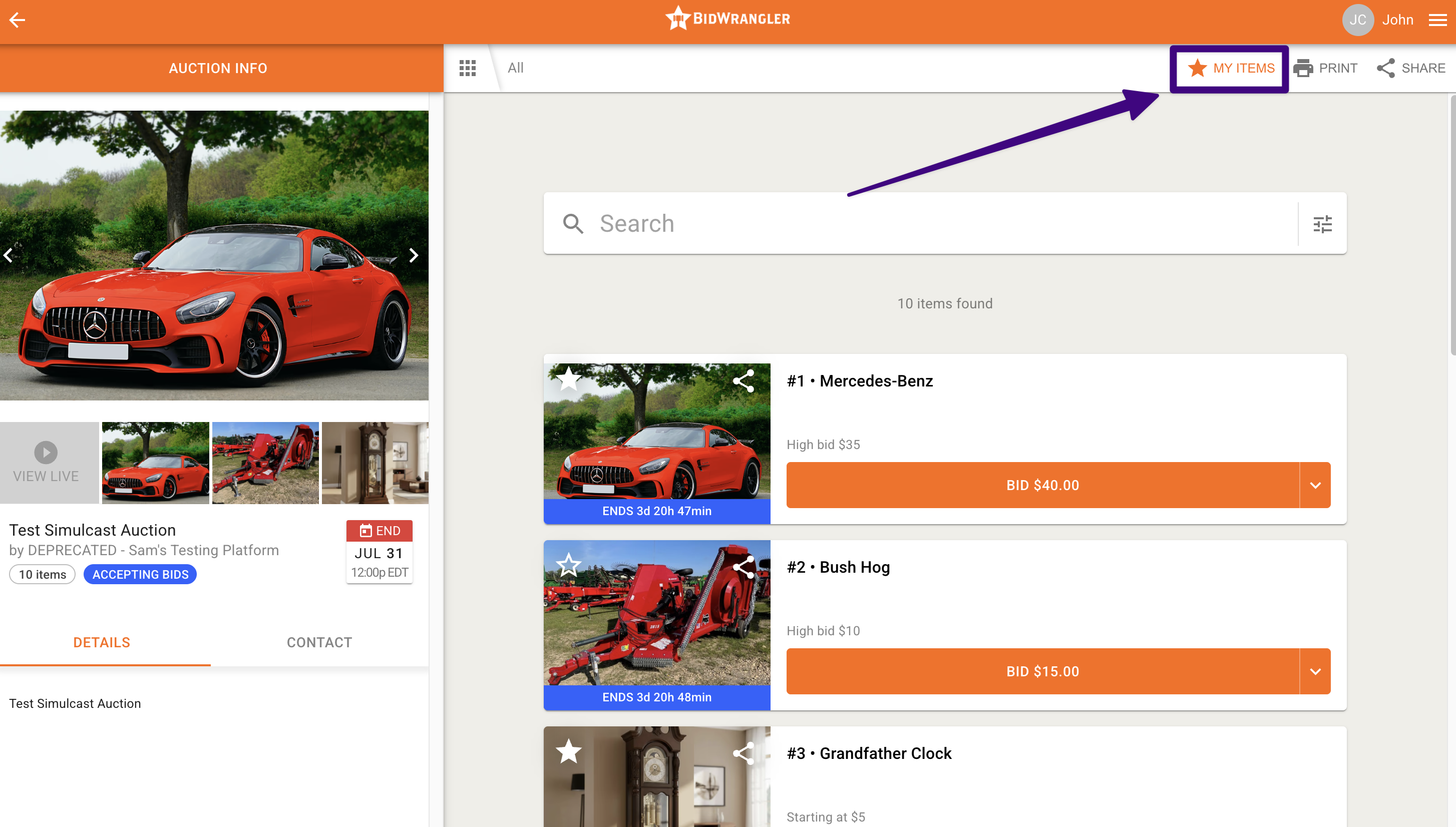Toggle favorite star on Grandfather Clock
Screen dimensions: 1456x827
point(568,752)
